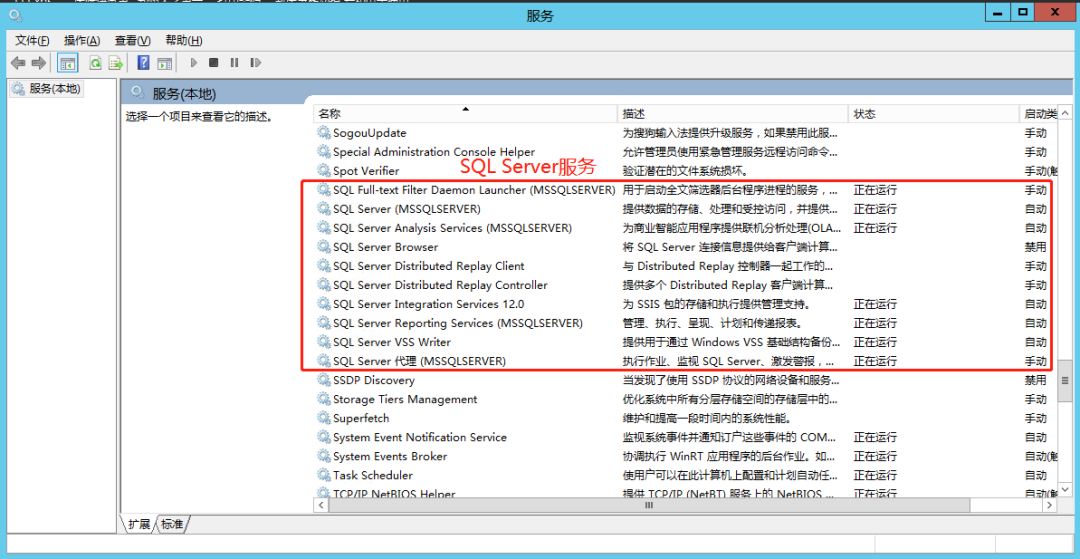Click the Export List toolbar icon

pos(115,63)
